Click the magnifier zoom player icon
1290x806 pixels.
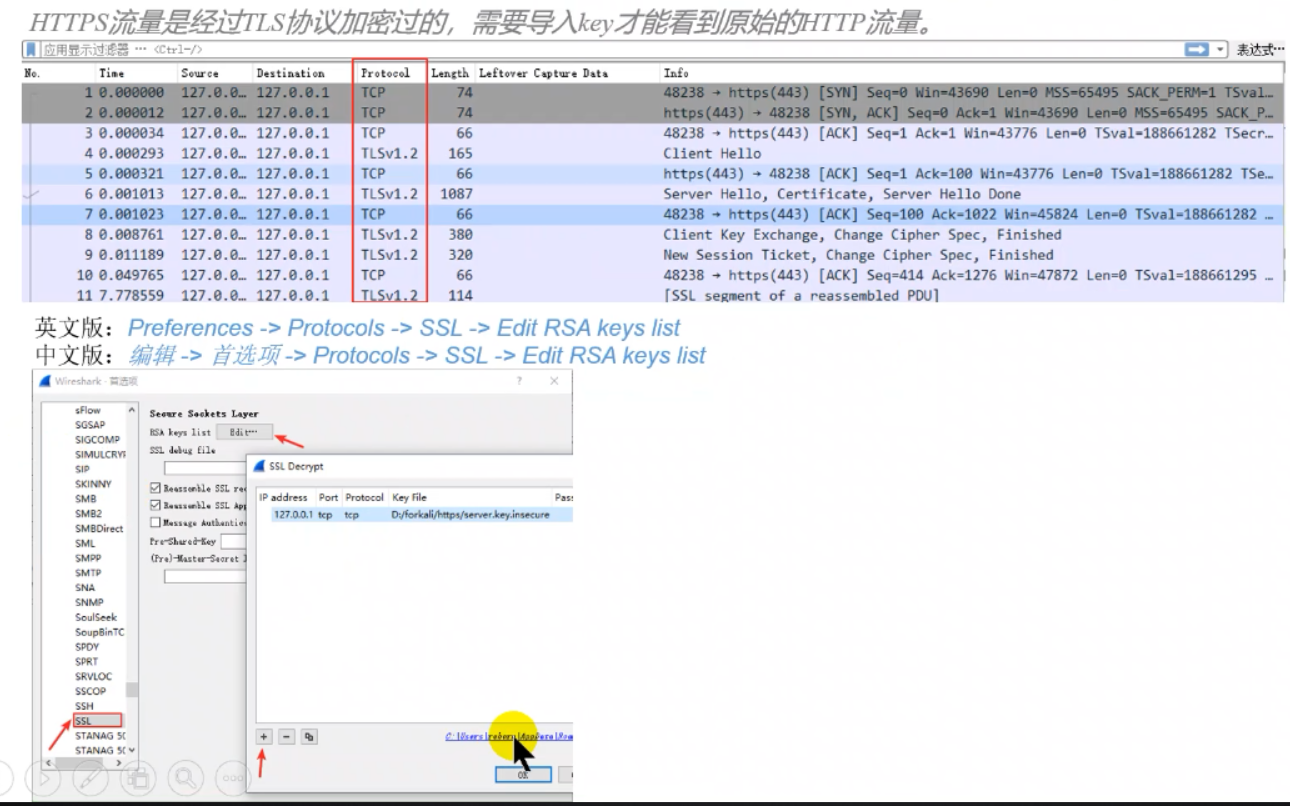pos(185,778)
